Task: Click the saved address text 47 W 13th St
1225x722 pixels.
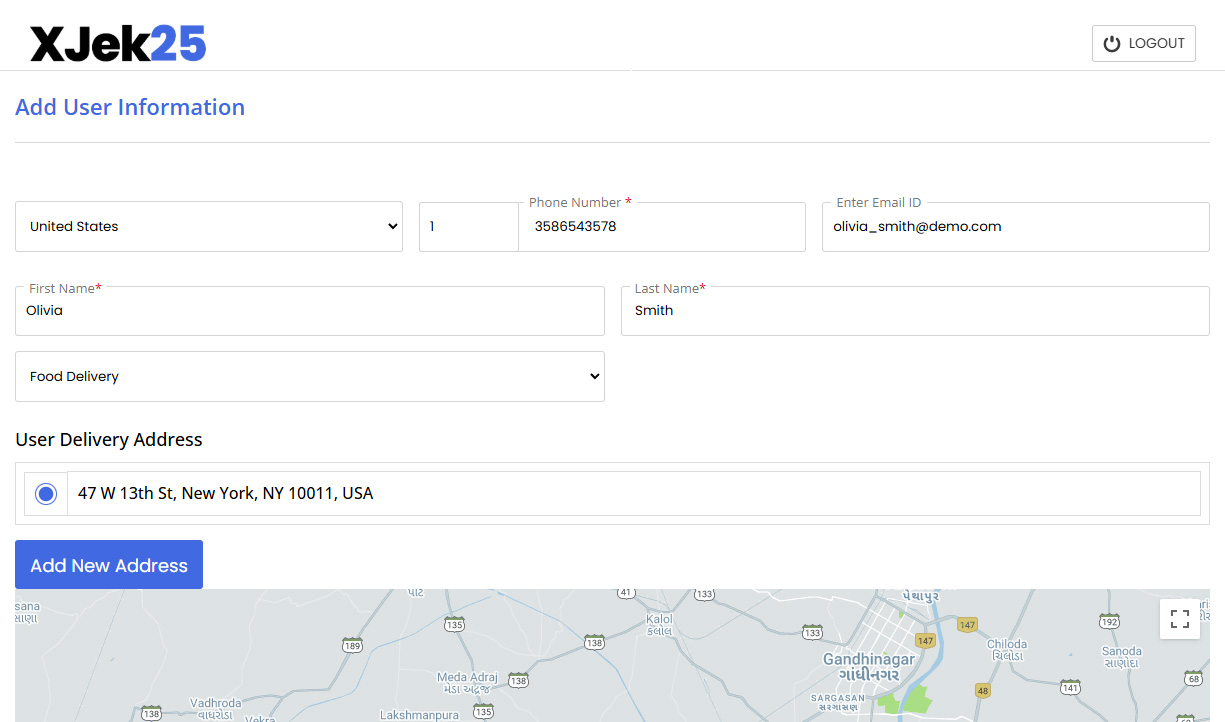Action: (225, 493)
